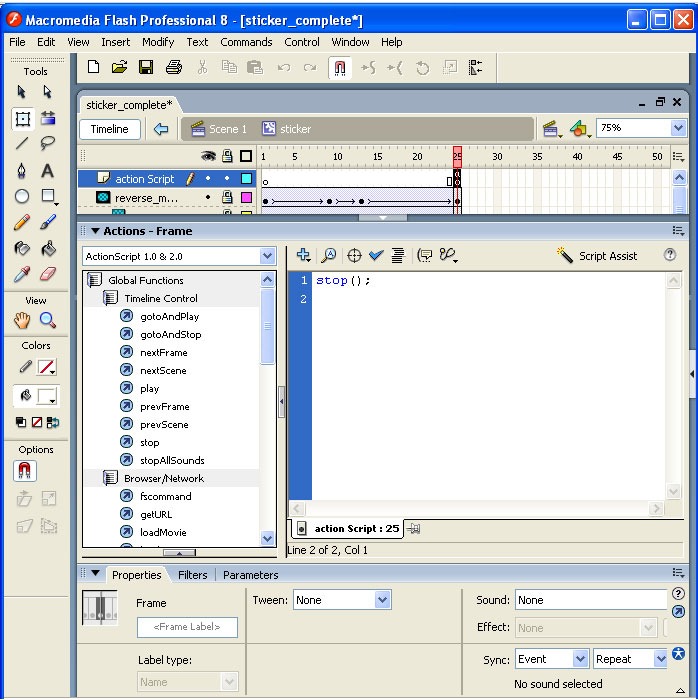Click the New document toolbar icon
Viewport: 698px width, 700px height.
tap(93, 67)
